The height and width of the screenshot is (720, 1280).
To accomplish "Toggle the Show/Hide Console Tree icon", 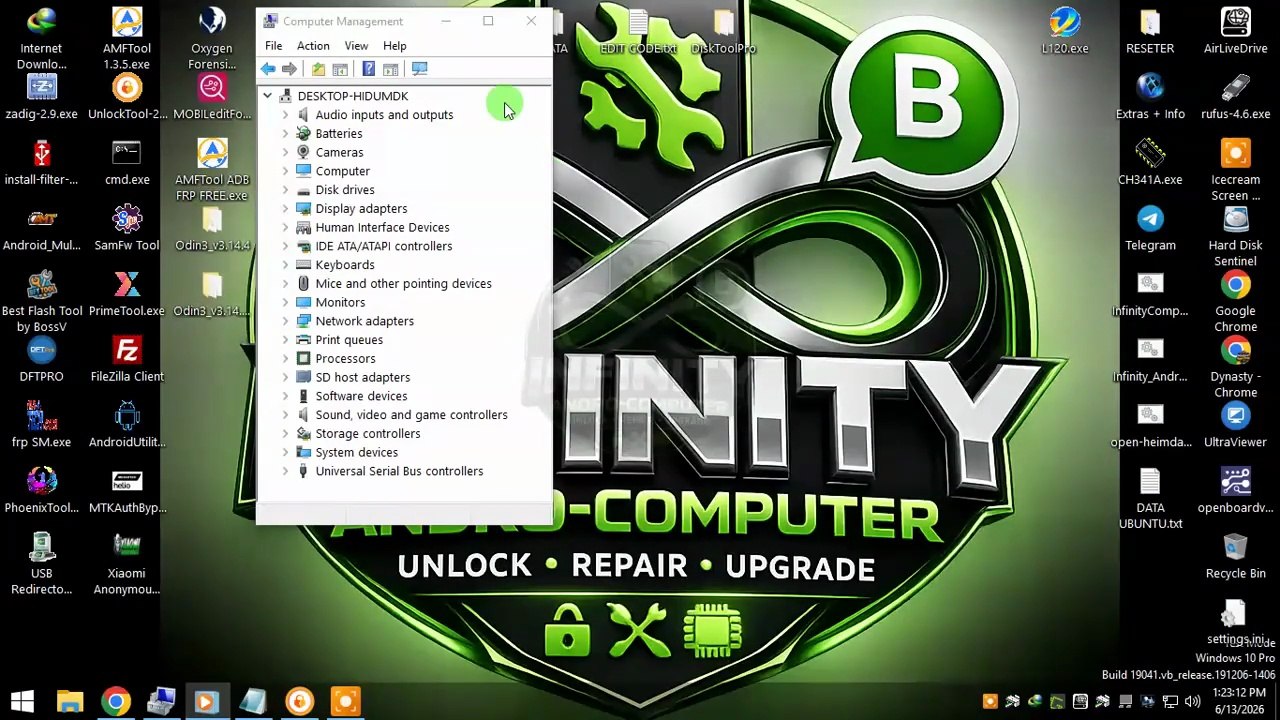I will pyautogui.click(x=340, y=69).
